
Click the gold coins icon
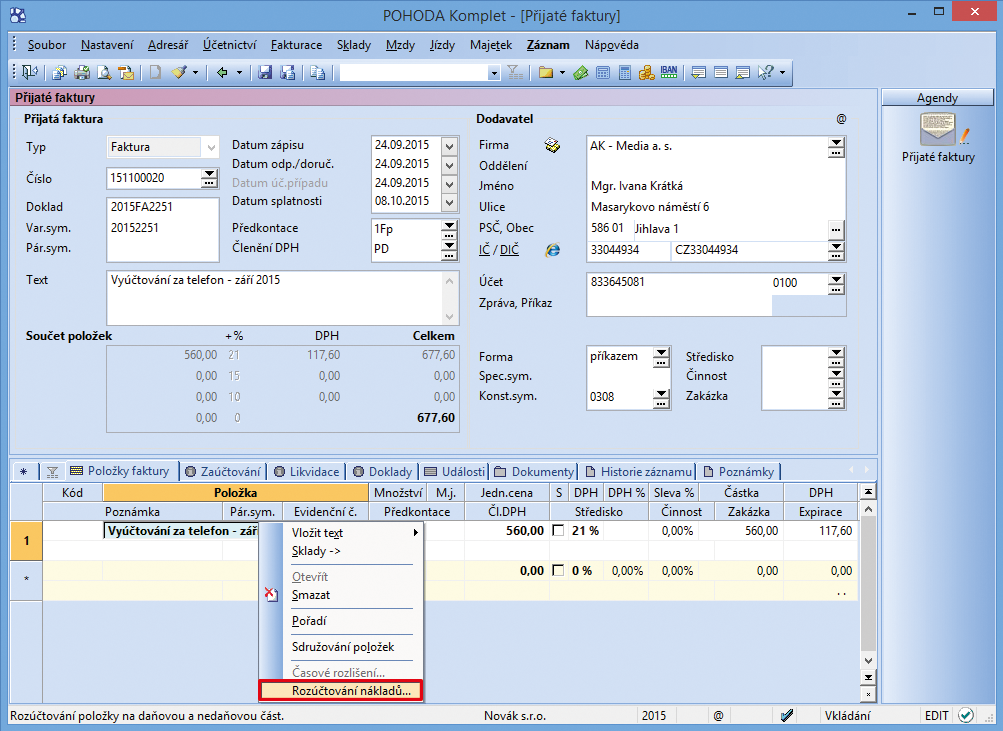click(647, 73)
